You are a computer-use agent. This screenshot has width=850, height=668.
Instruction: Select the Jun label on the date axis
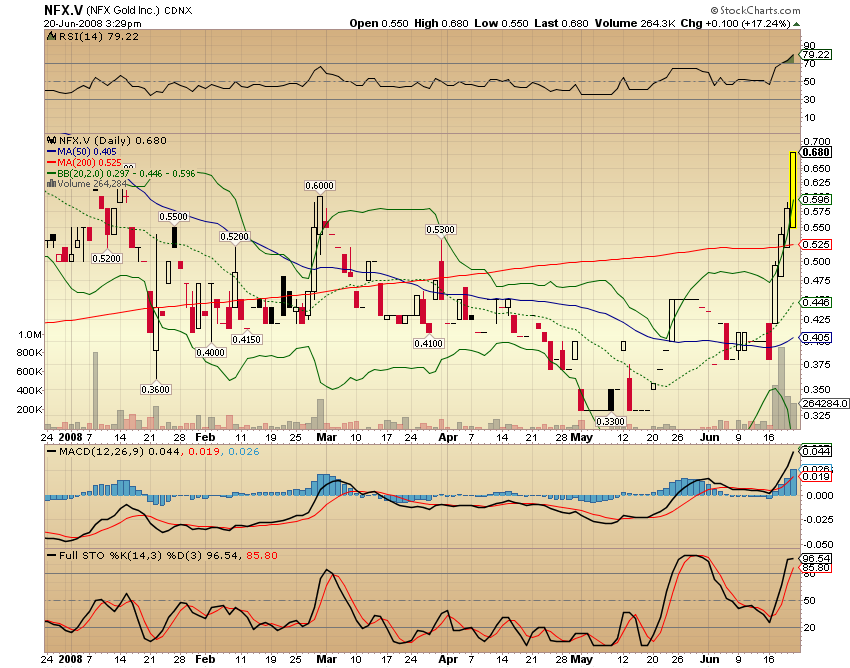tap(710, 437)
